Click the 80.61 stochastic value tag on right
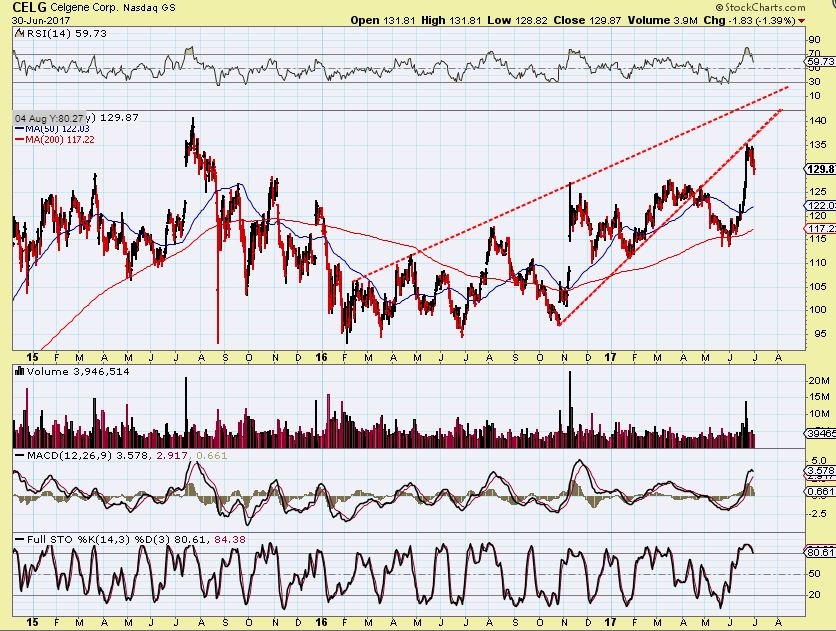The width and height of the screenshot is (836, 631). click(x=820, y=551)
